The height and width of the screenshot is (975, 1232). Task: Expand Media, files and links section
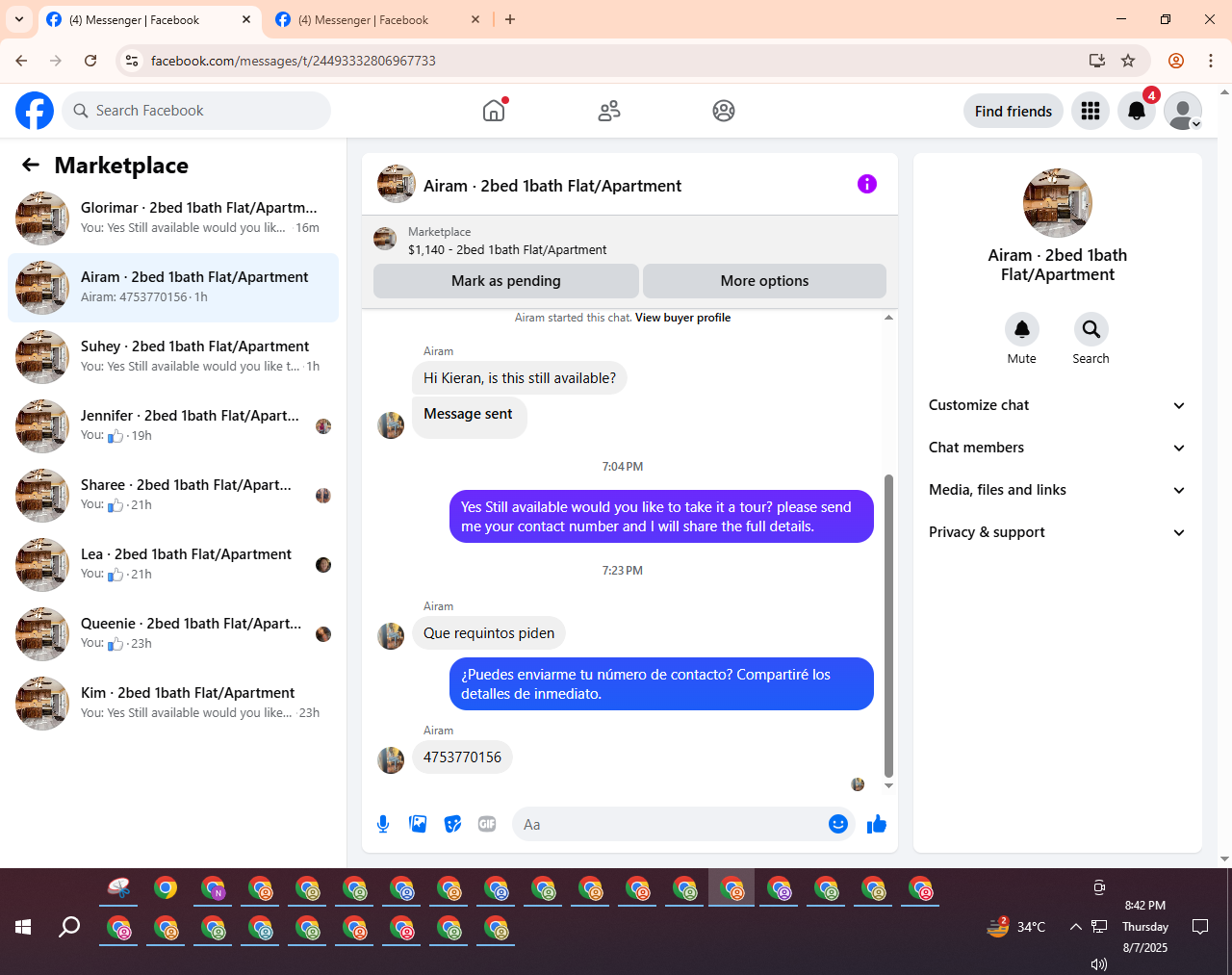pos(1058,490)
